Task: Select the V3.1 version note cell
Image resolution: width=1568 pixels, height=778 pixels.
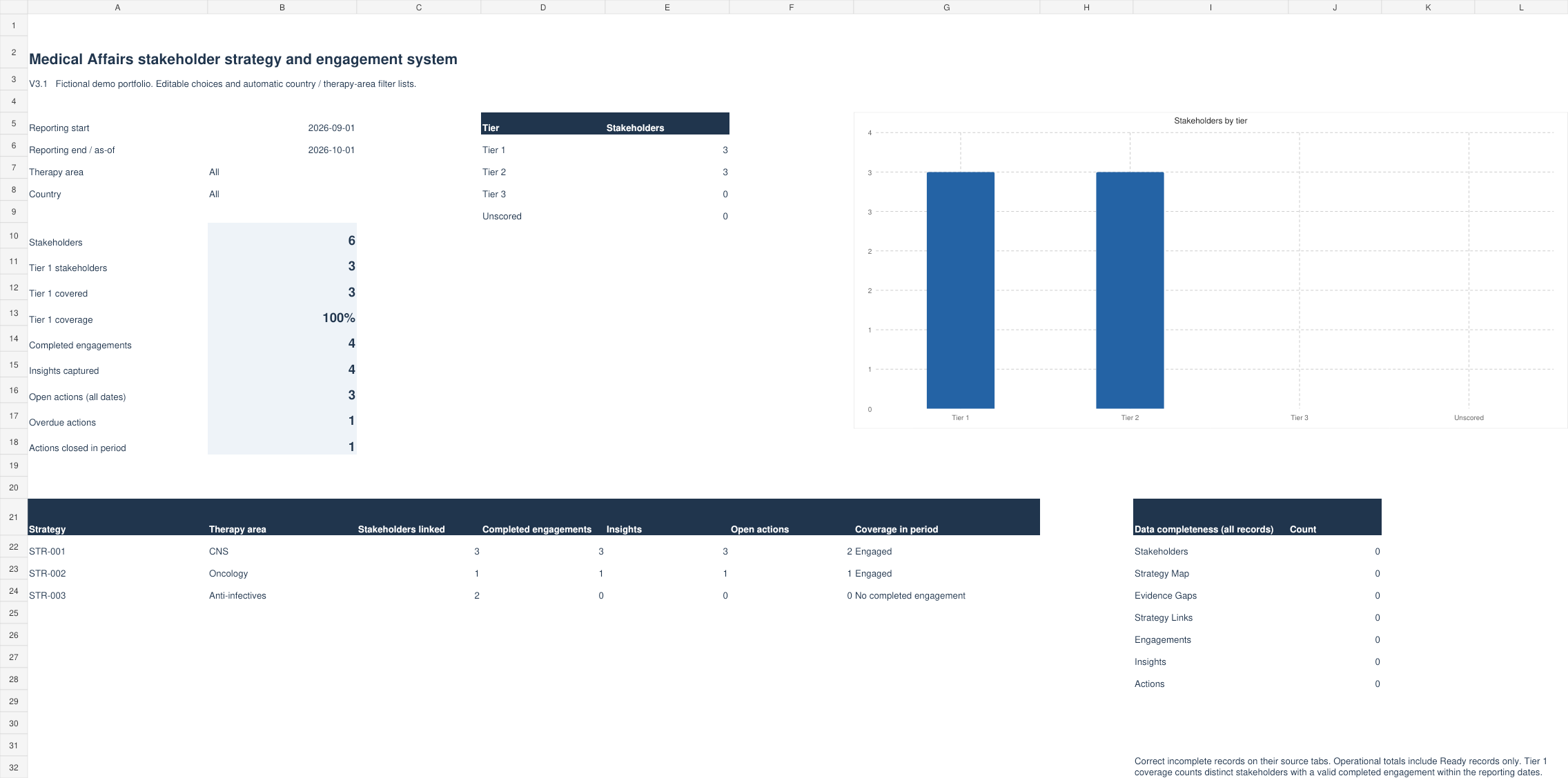Action: 222,84
